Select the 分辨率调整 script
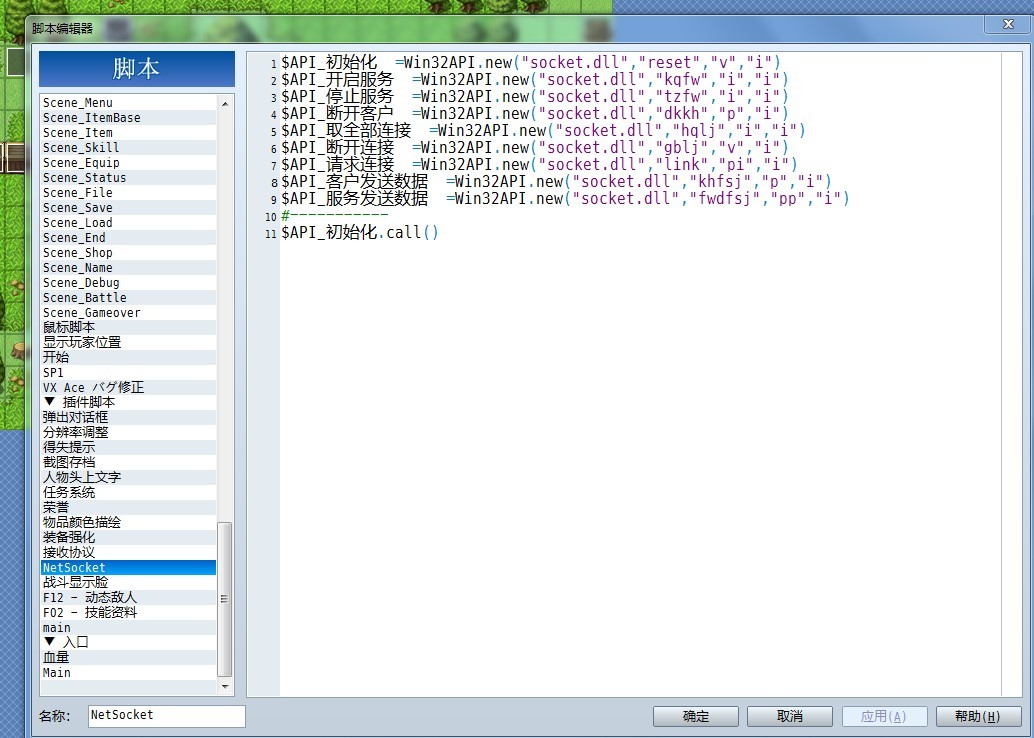Image resolution: width=1034 pixels, height=738 pixels. 129,433
